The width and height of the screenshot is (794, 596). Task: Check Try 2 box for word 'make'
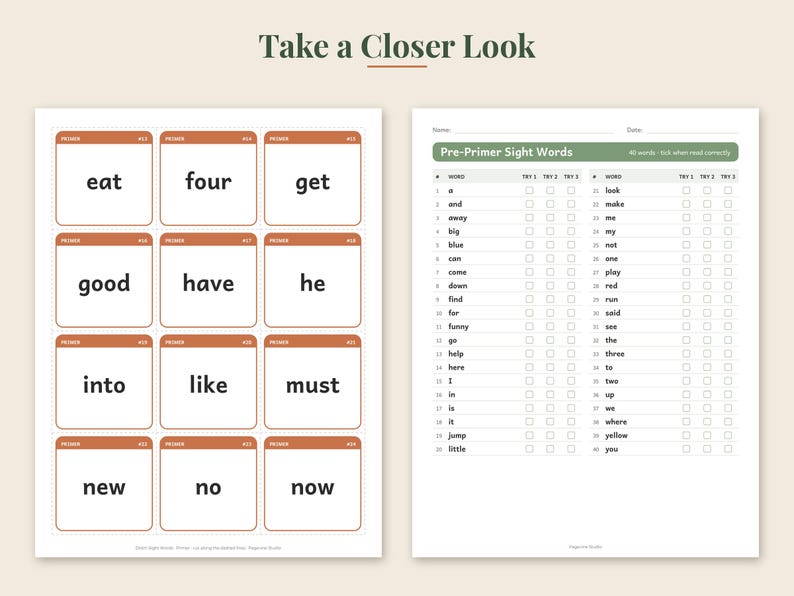tap(707, 204)
